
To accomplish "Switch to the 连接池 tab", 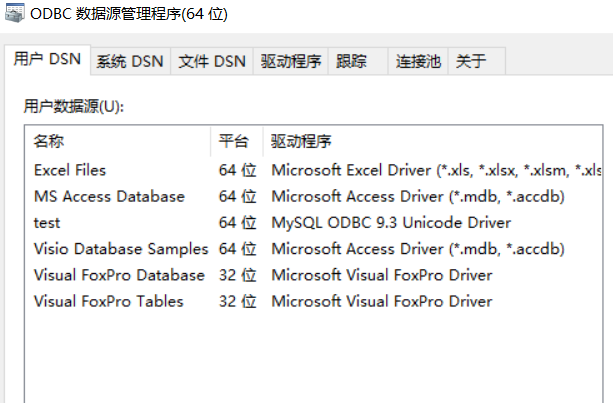I will [x=418, y=61].
